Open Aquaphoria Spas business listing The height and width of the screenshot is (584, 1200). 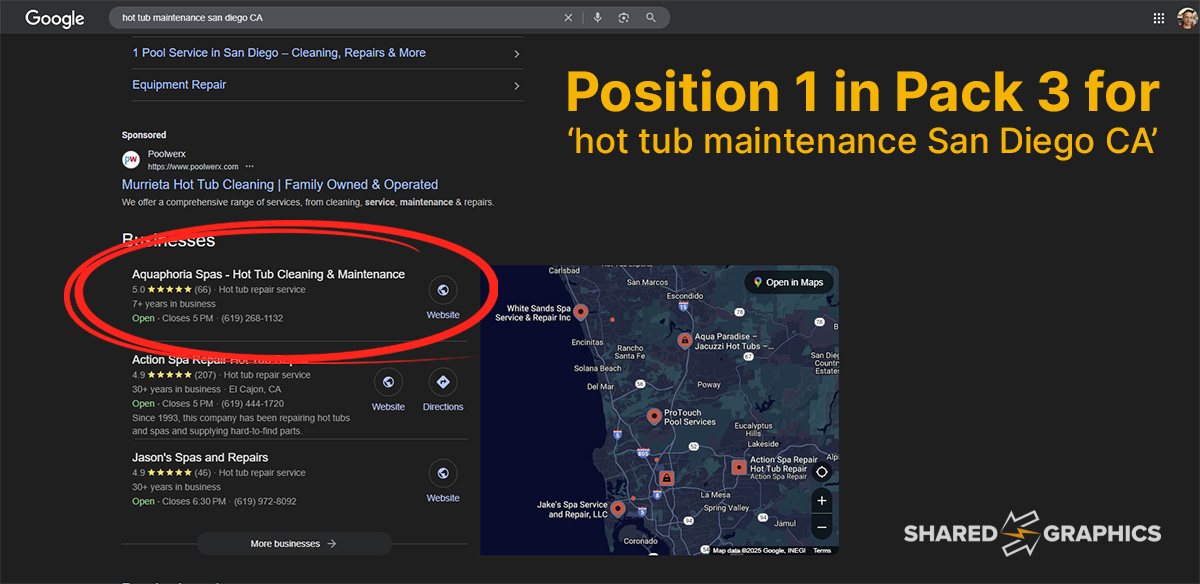click(x=269, y=274)
